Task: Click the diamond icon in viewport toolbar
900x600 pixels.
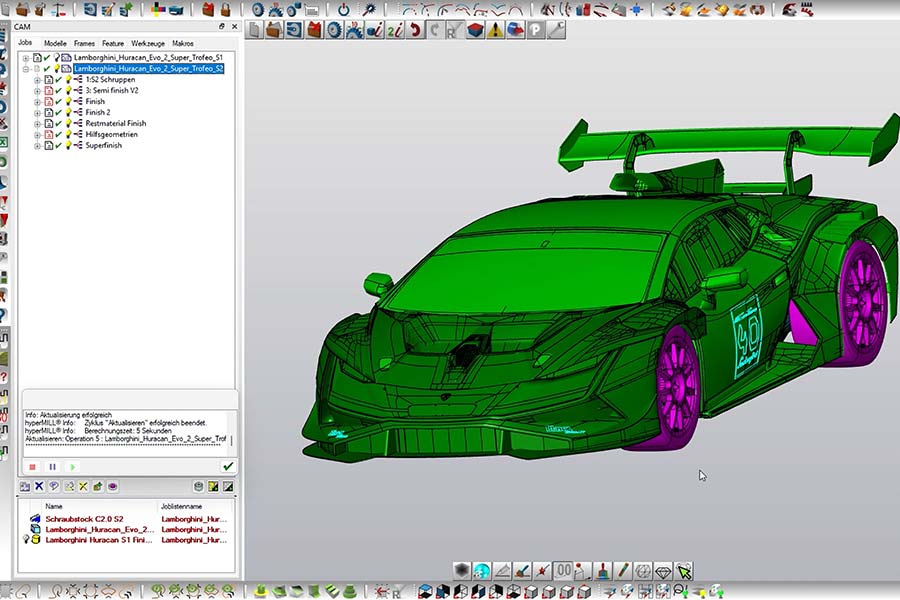Action: click(x=664, y=571)
